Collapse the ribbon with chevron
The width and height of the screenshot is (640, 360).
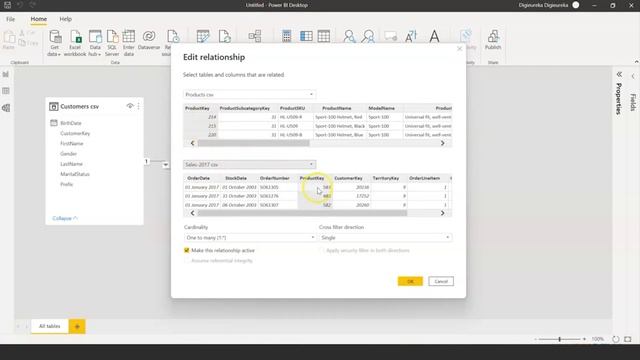pos(636,62)
